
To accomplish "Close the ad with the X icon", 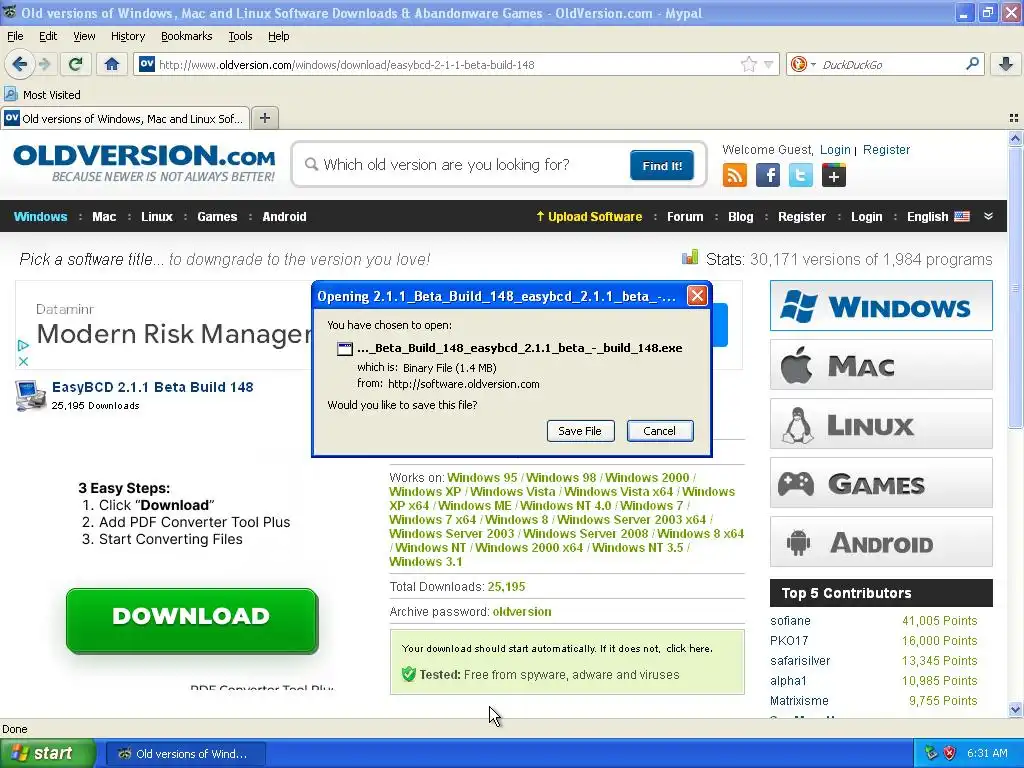I will coord(23,361).
